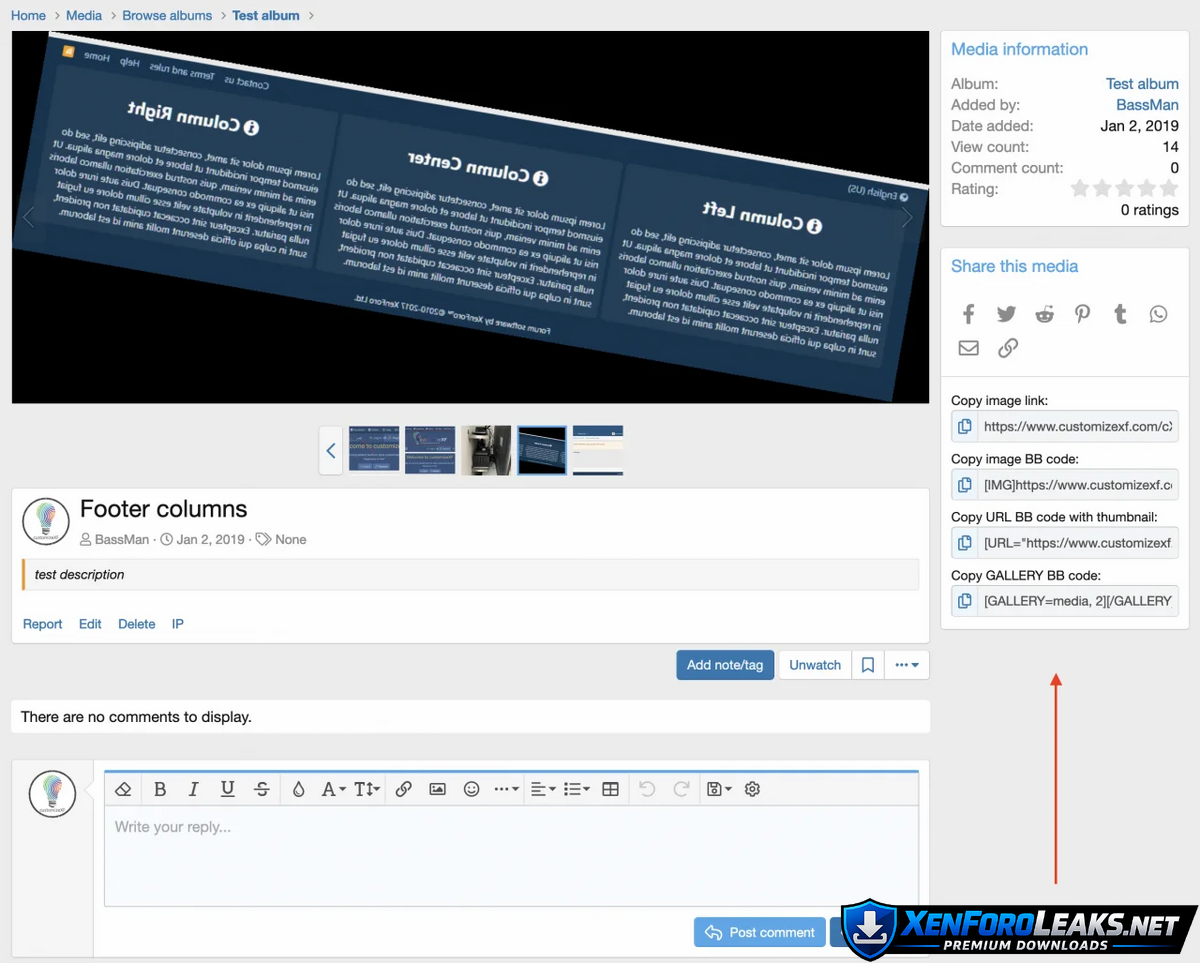This screenshot has width=1200, height=963.
Task: Share media via Pinterest icon
Action: (x=1082, y=314)
